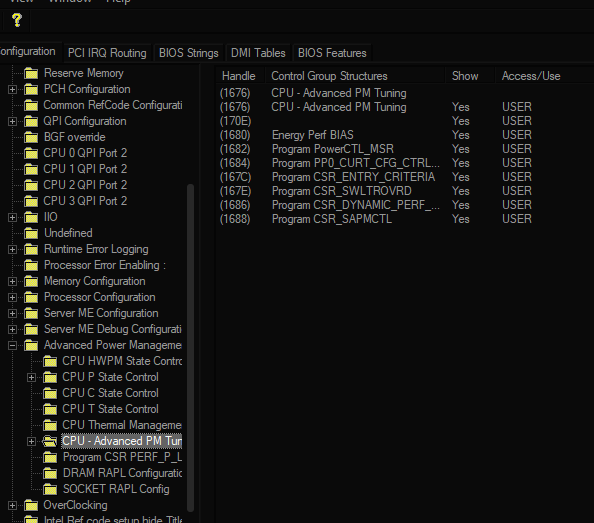Open the BIOS Features tab
Image resolution: width=594 pixels, height=523 pixels.
332,53
